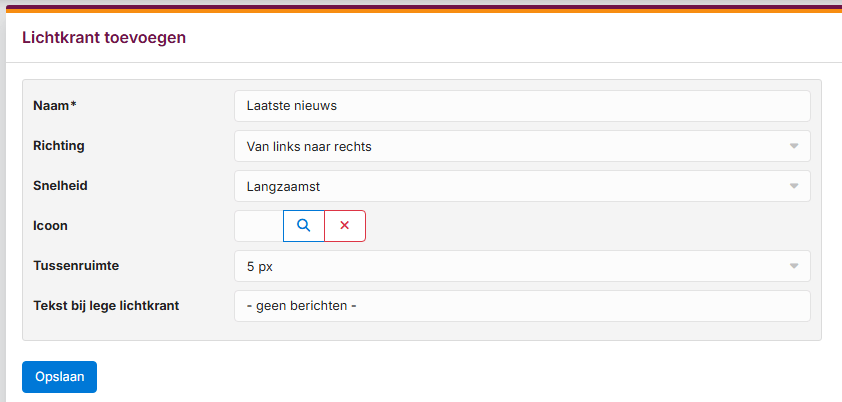The height and width of the screenshot is (402, 842).
Task: Click the arrow on the Tussenruimte dropdown
Action: [x=794, y=266]
